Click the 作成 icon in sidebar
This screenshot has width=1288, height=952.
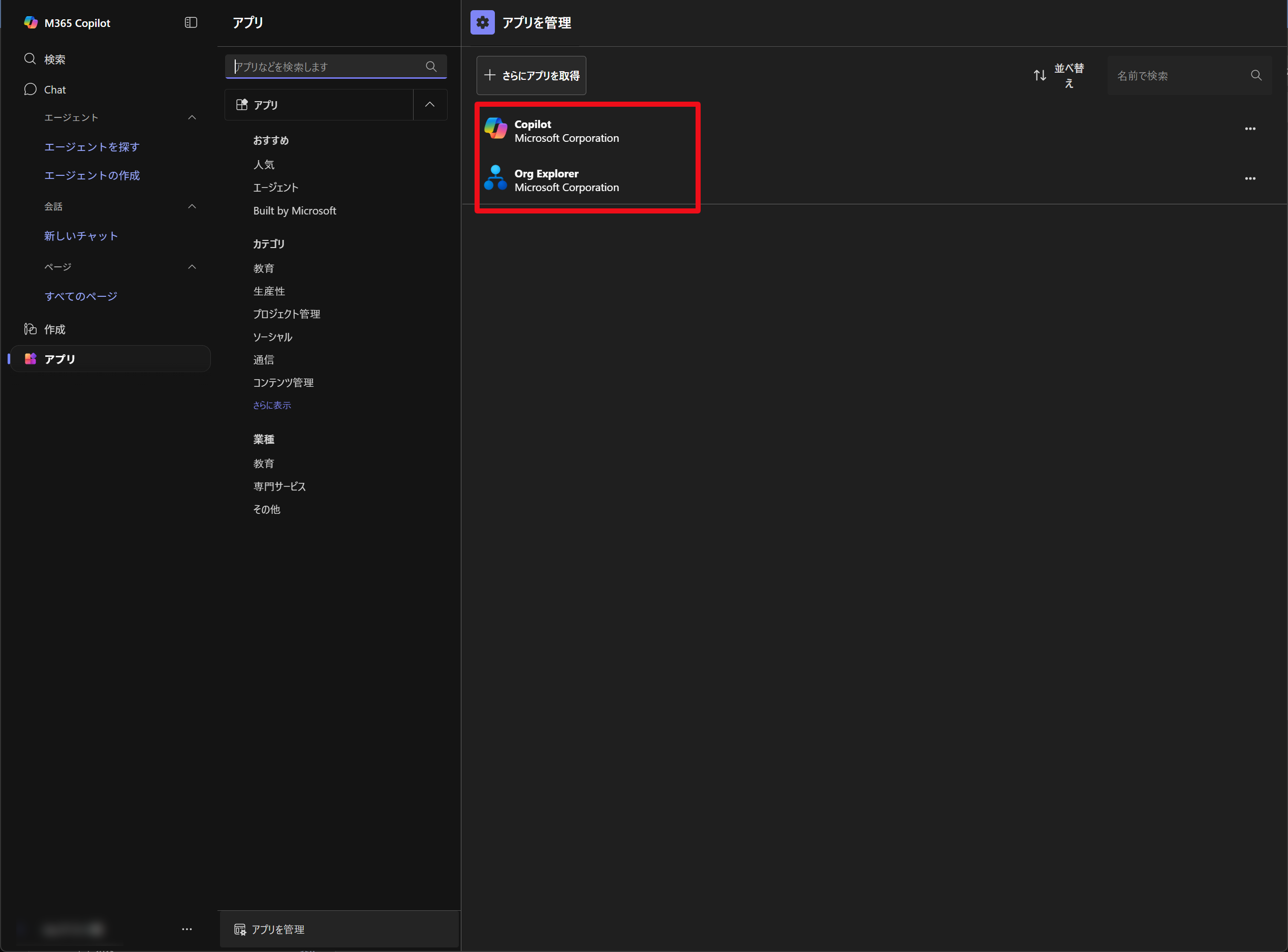pos(30,328)
